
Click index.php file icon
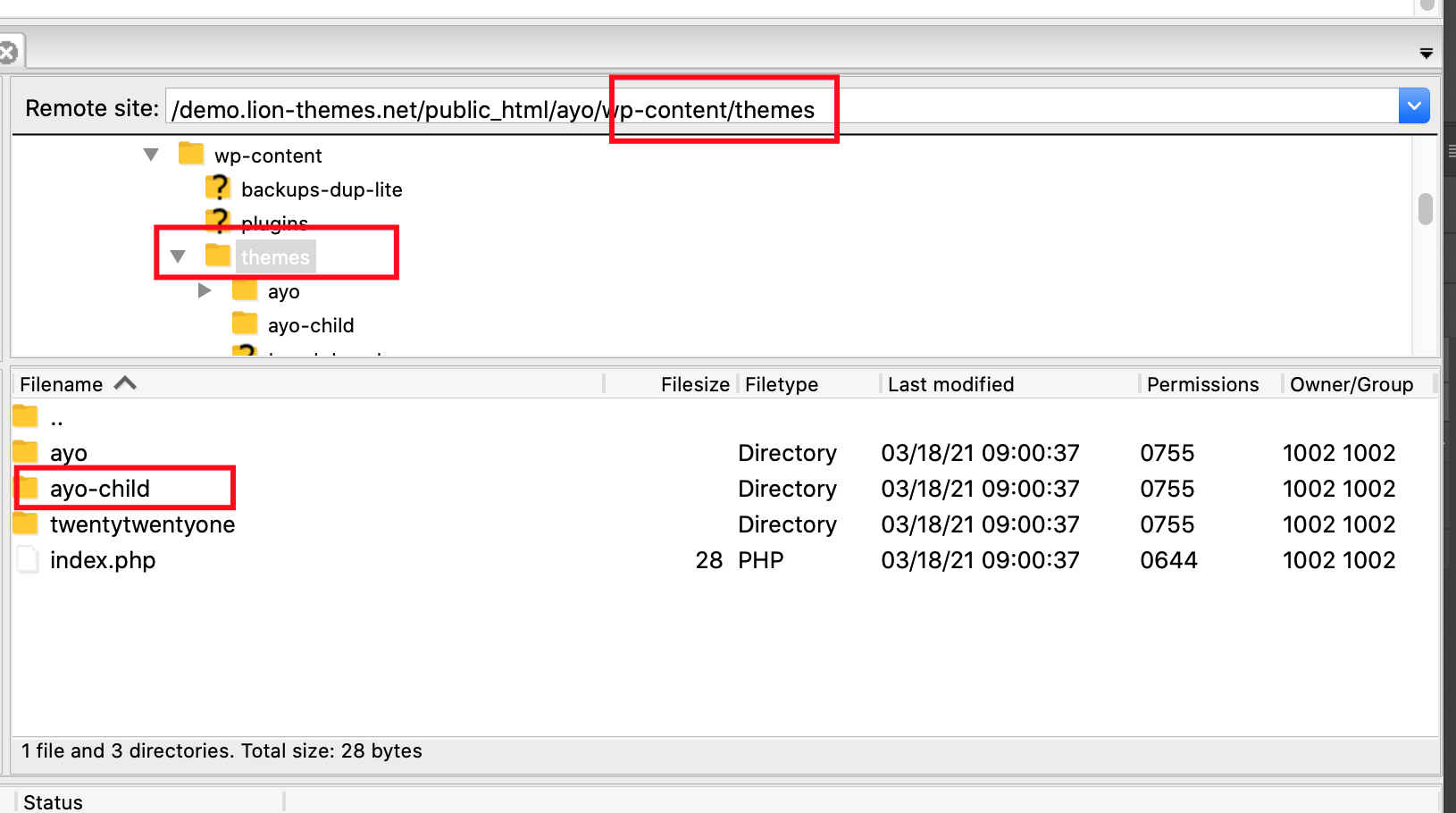click(x=27, y=559)
